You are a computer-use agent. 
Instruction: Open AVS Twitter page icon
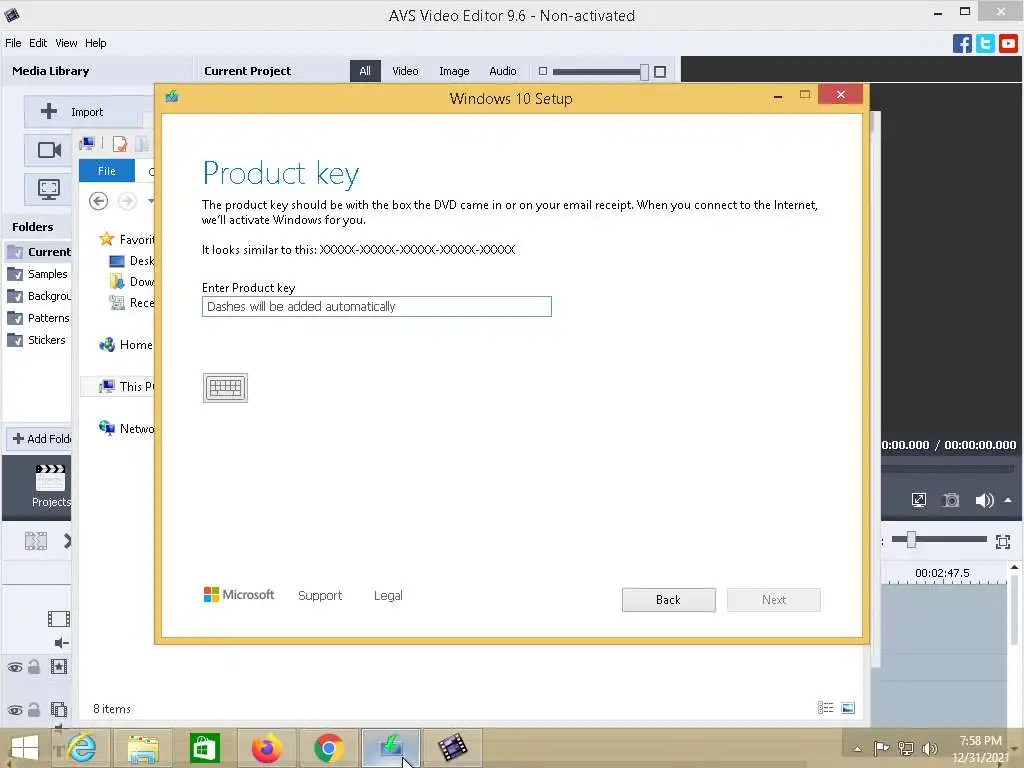click(985, 44)
